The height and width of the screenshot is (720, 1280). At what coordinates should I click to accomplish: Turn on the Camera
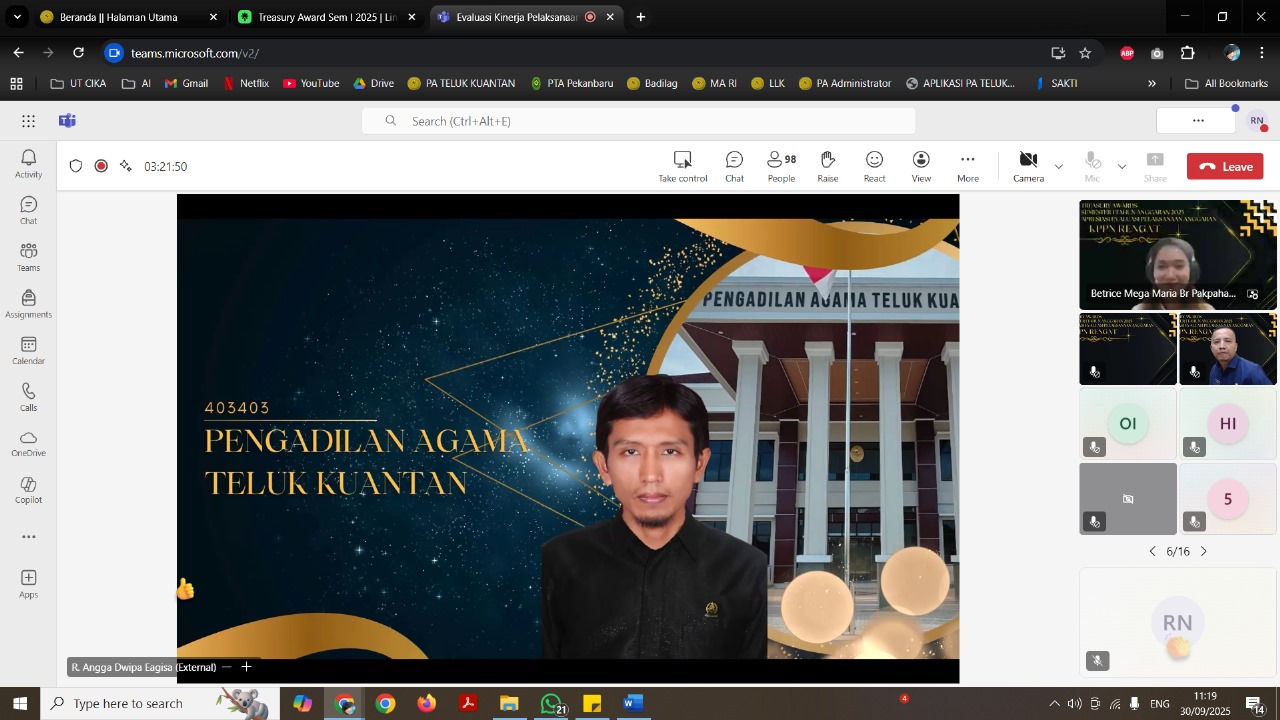click(x=1028, y=166)
